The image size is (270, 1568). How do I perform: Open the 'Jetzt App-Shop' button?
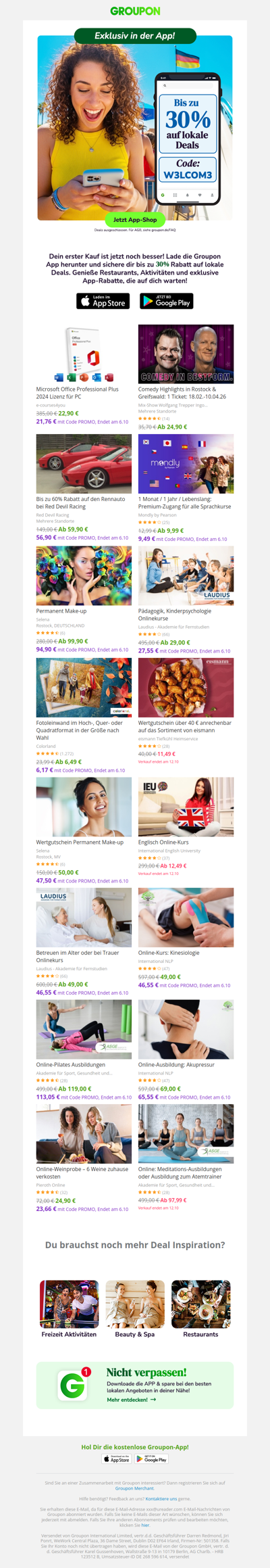(135, 220)
